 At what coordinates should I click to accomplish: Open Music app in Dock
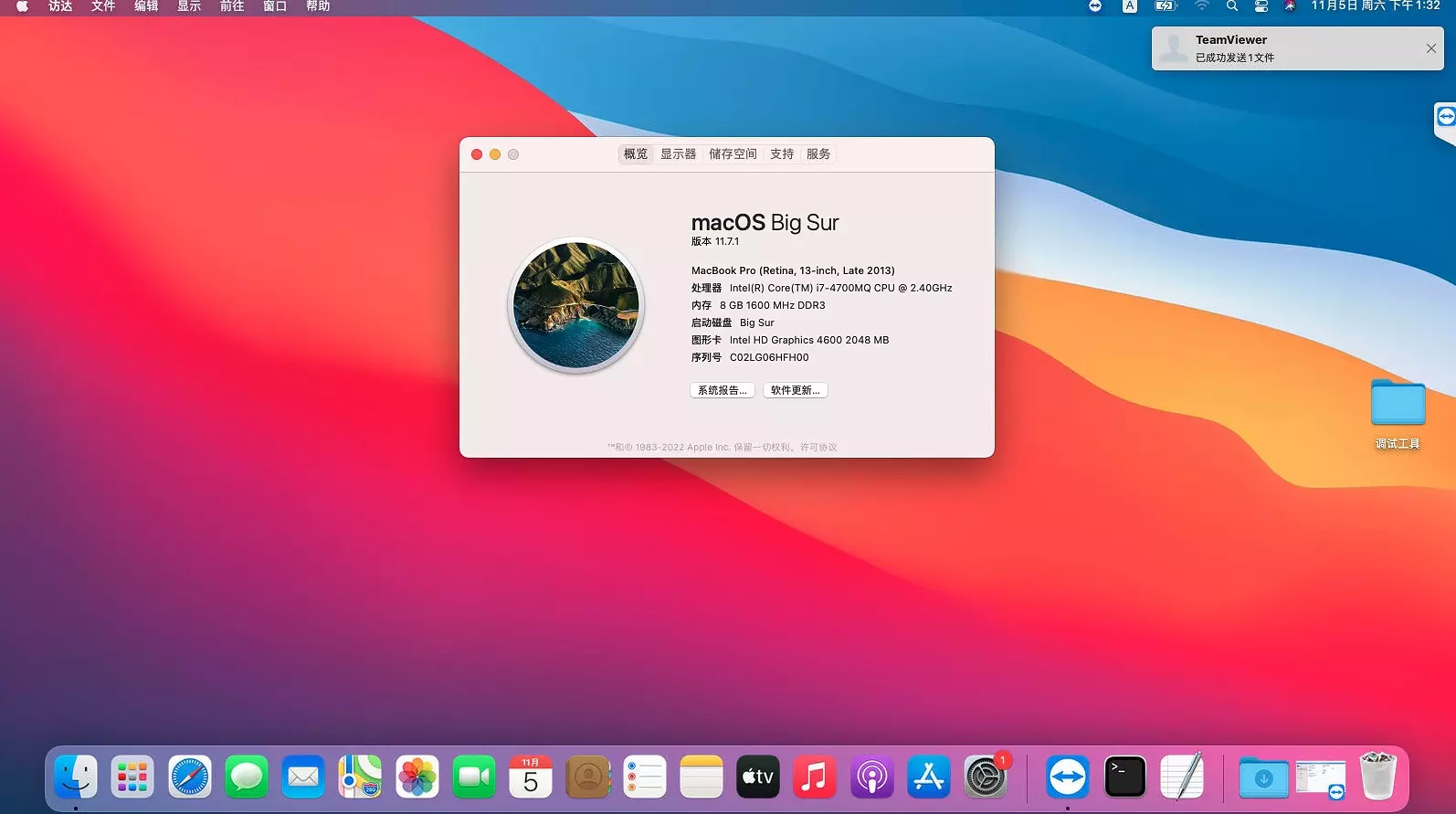click(x=815, y=777)
